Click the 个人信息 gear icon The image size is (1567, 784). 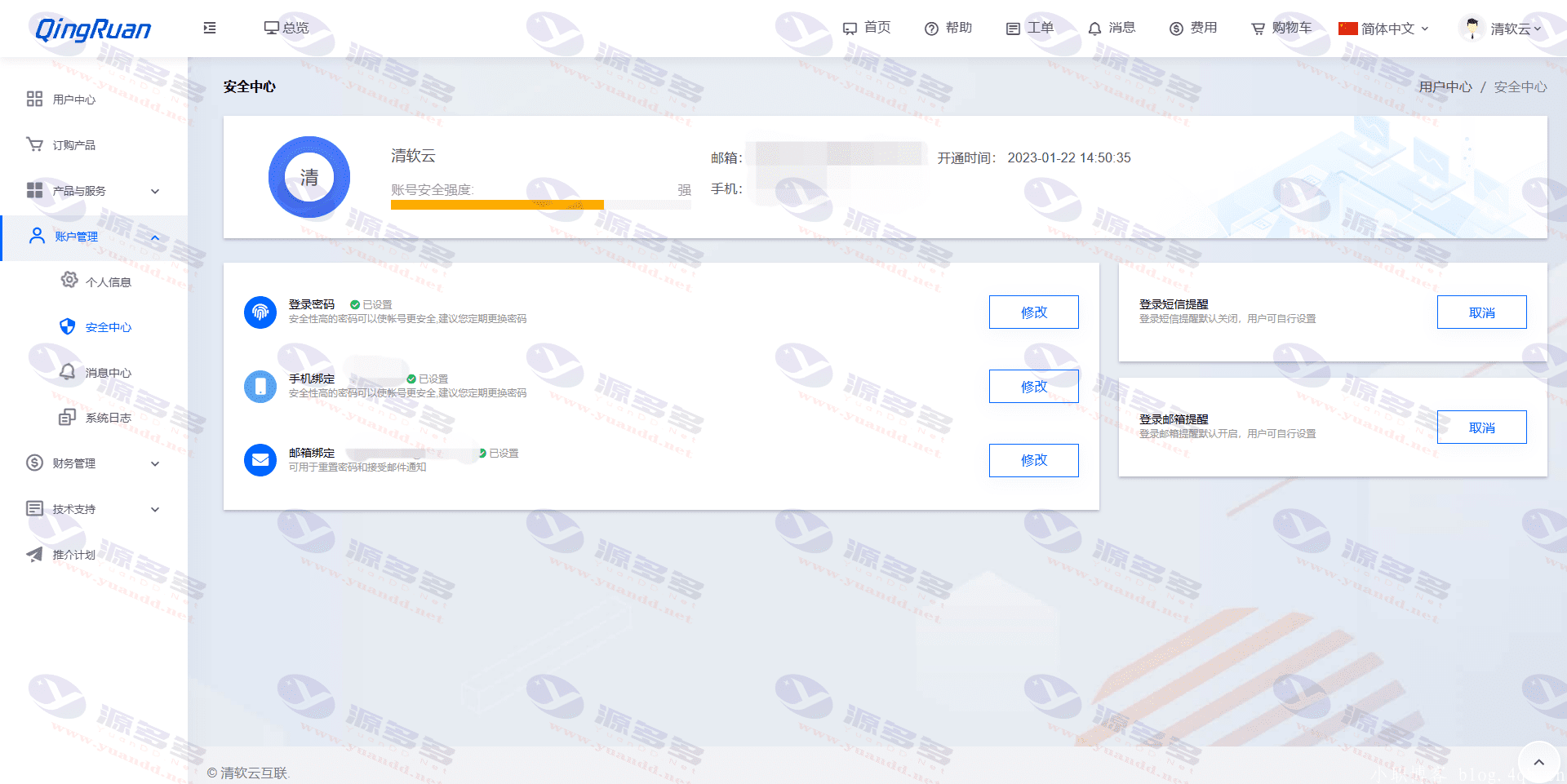click(69, 280)
